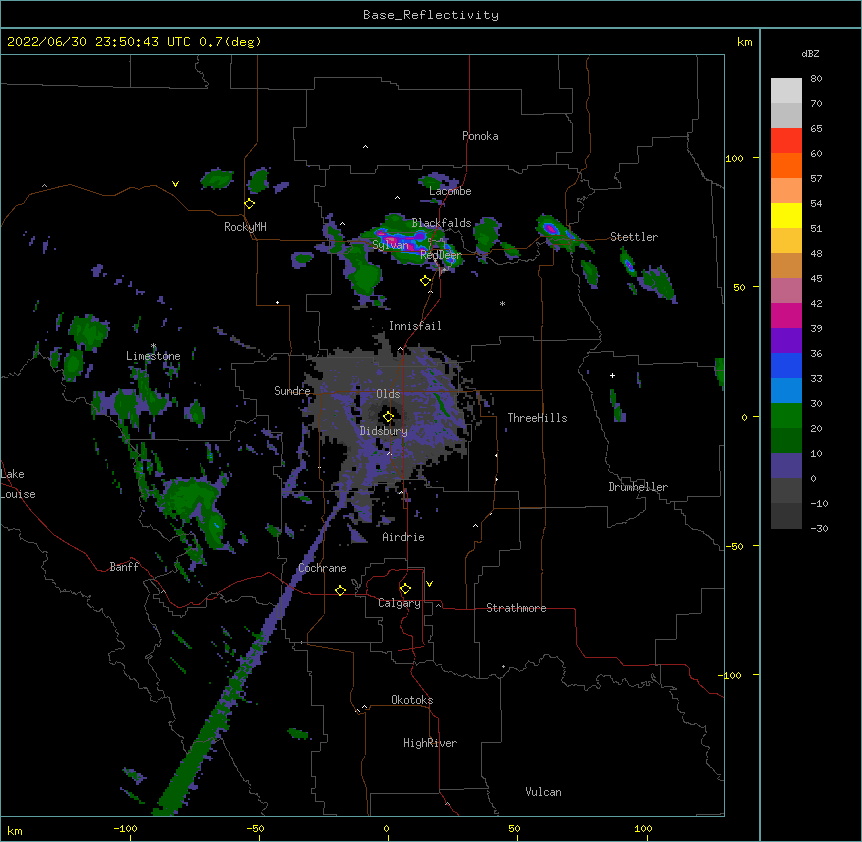The width and height of the screenshot is (862, 842).
Task: Click the yellow v marker northwest of RockyMH
Action: [175, 184]
